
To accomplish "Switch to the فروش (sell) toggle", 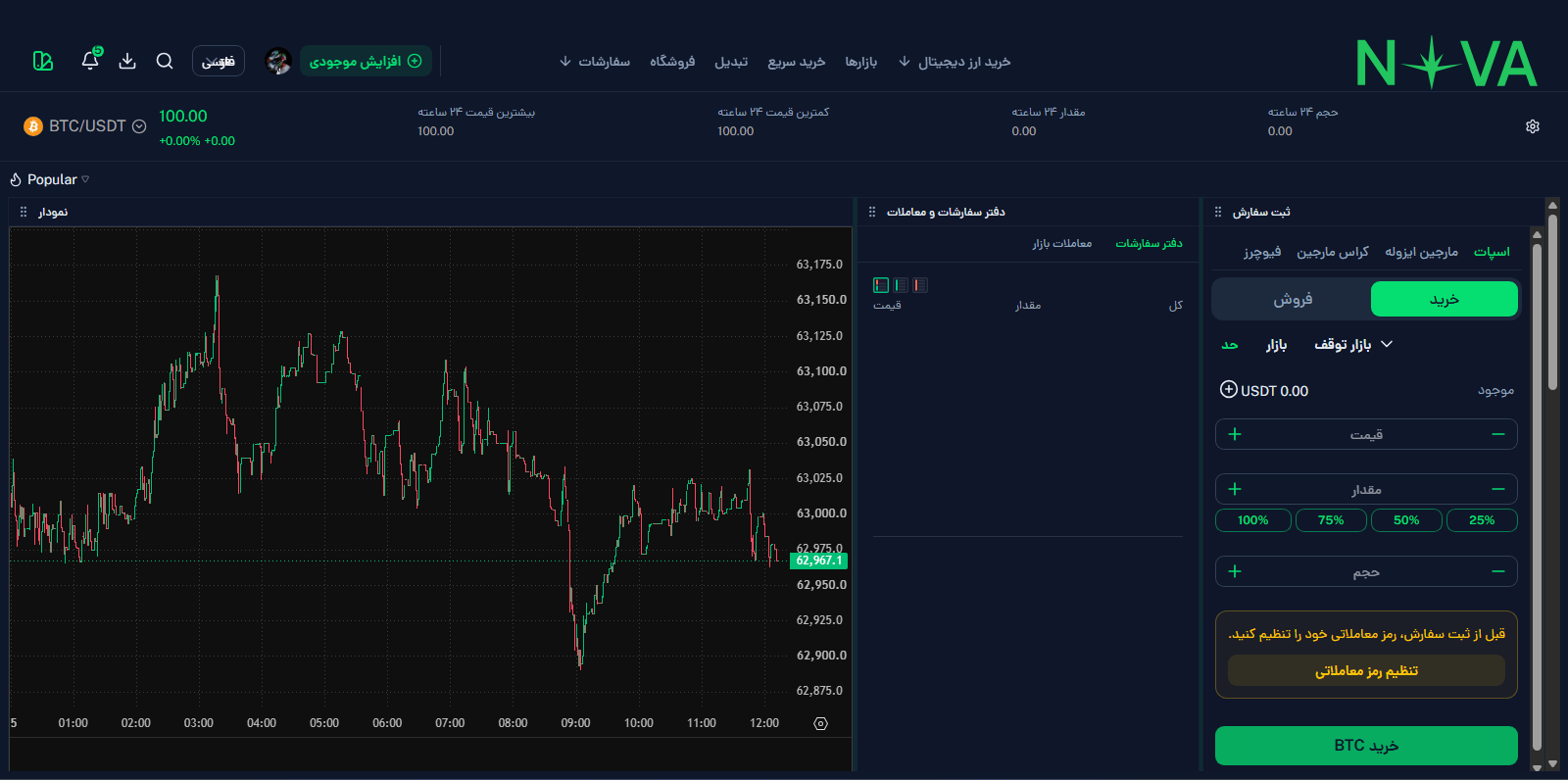I will 1293,299.
